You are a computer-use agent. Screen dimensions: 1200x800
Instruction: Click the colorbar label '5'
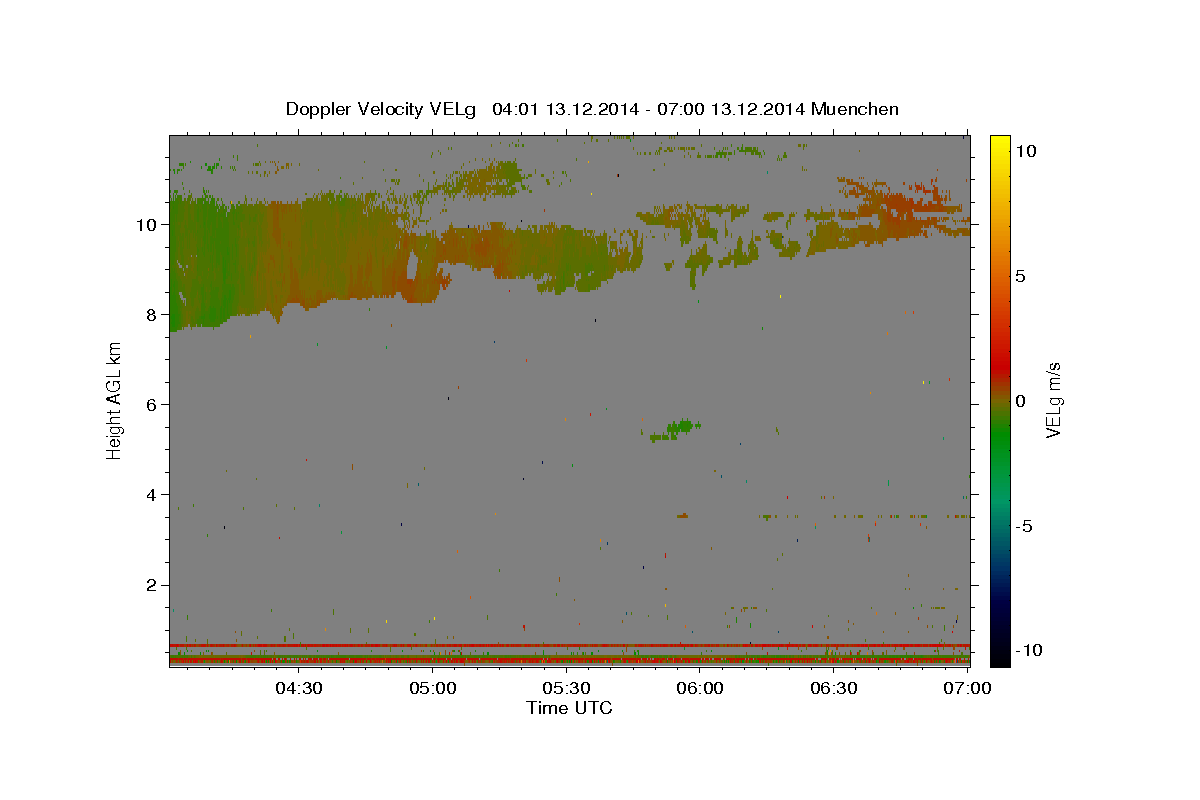click(1020, 276)
